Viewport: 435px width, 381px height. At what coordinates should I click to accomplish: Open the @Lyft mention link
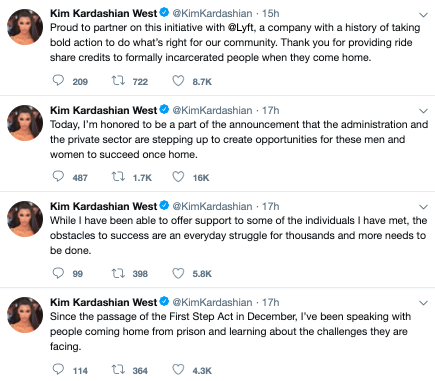click(x=241, y=28)
